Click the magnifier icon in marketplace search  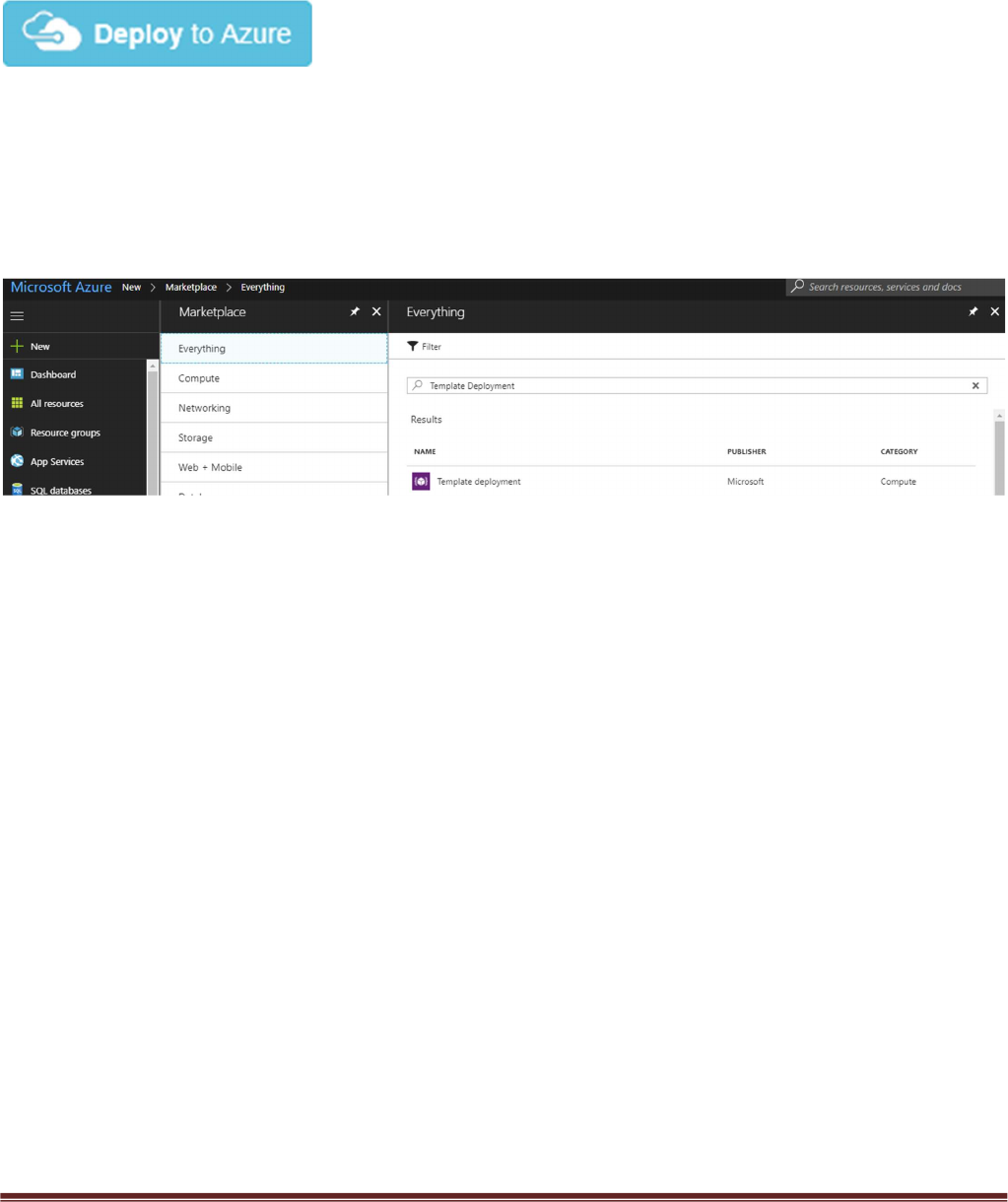(418, 386)
